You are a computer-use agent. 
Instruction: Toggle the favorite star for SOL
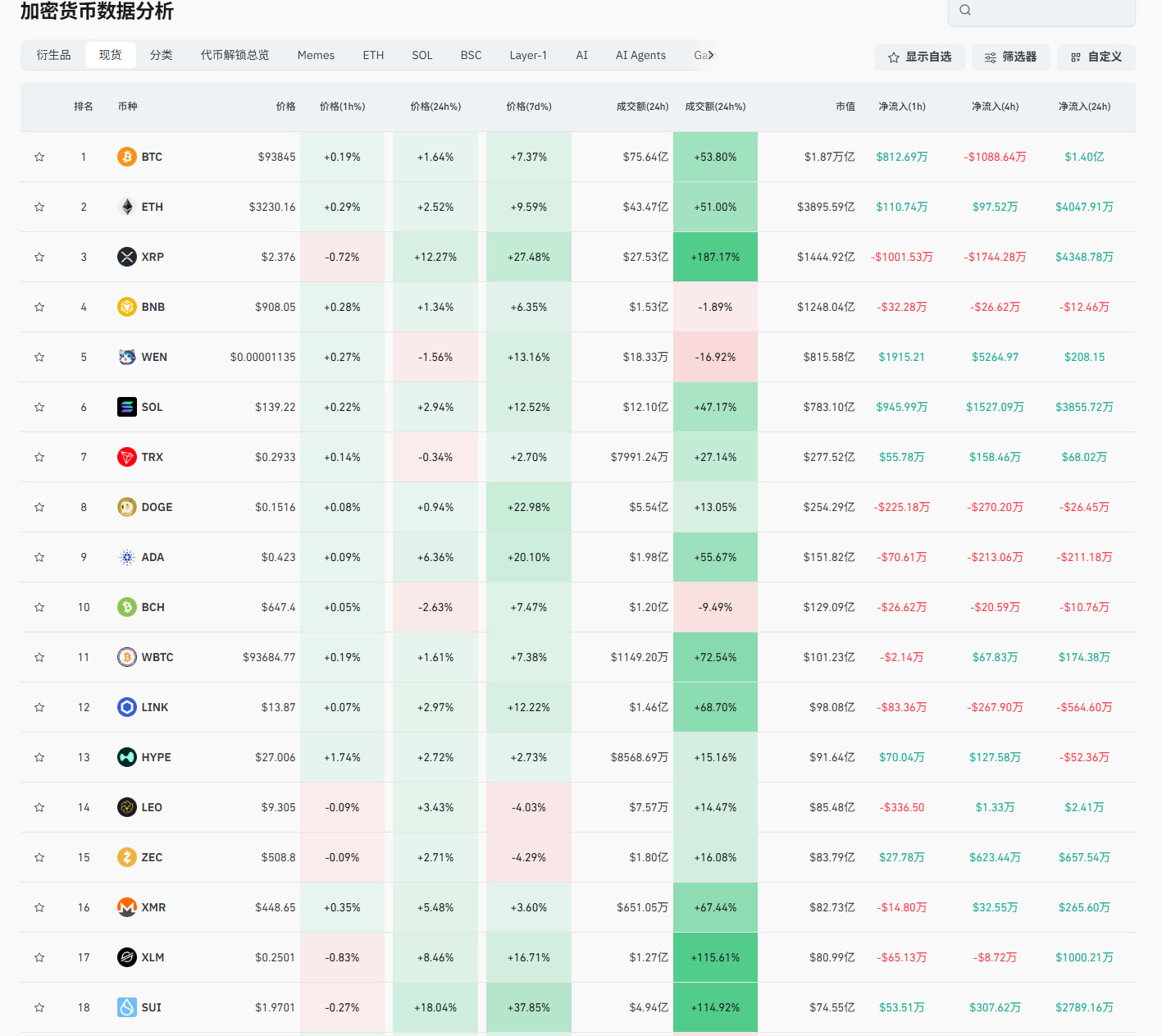point(39,407)
